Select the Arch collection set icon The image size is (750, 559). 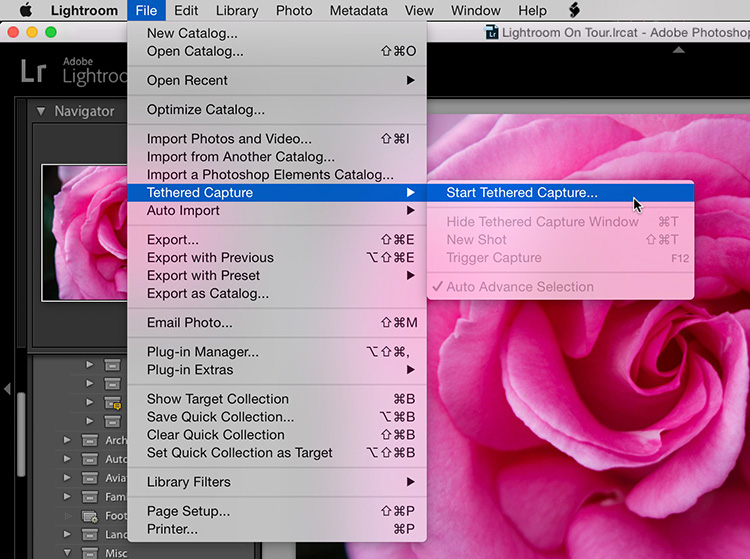pos(89,440)
